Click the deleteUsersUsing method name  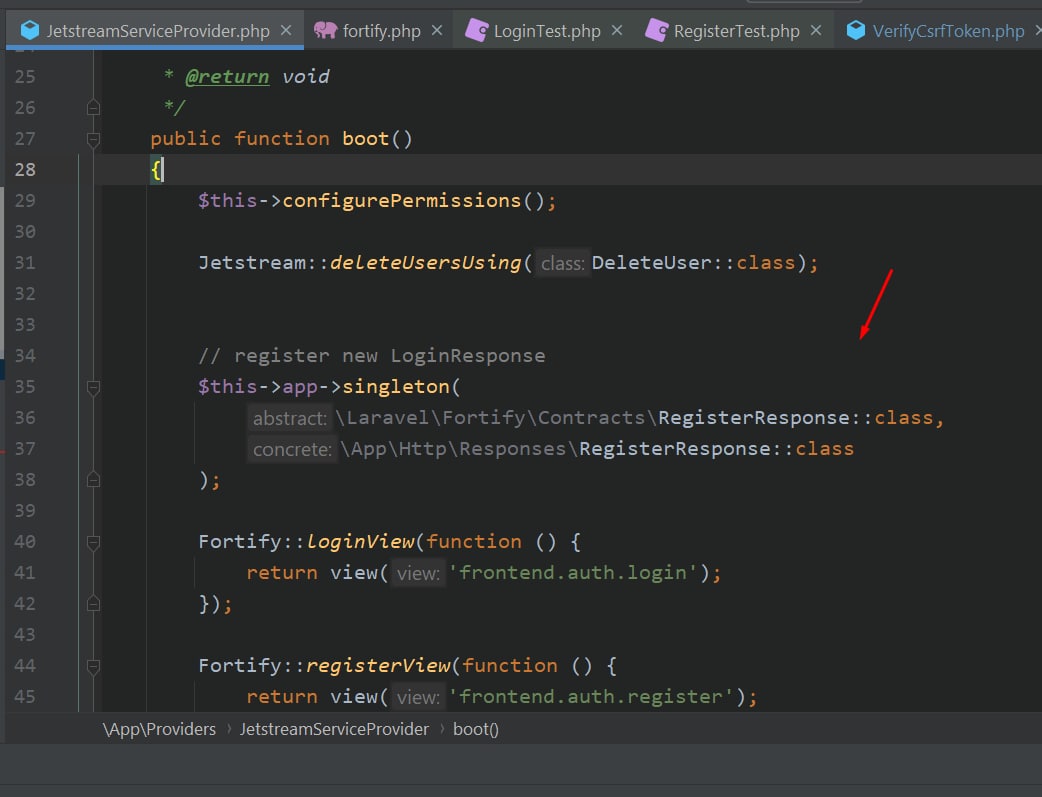click(x=425, y=263)
